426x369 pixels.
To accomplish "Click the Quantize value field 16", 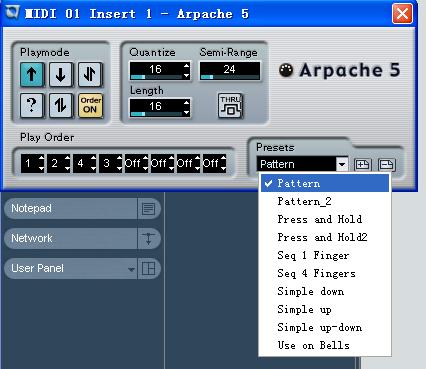I will point(156,69).
